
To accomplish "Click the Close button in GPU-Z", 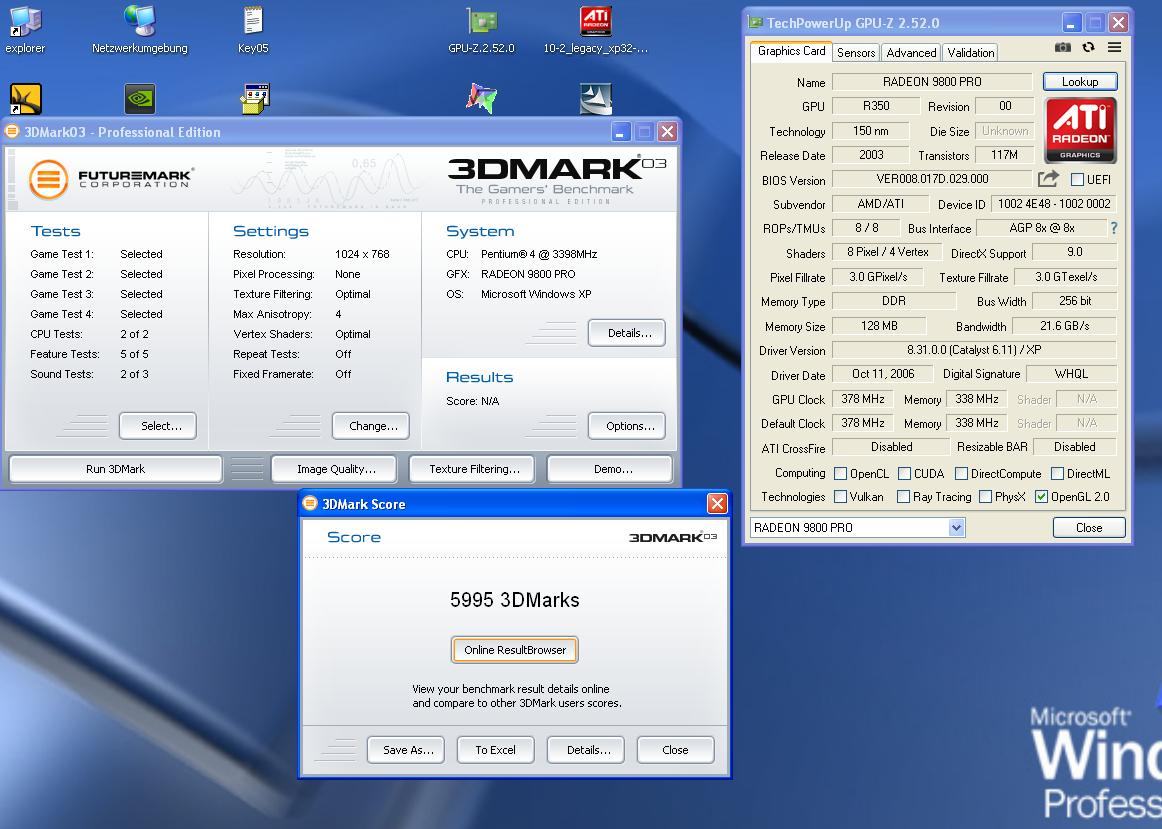I will (1089, 527).
